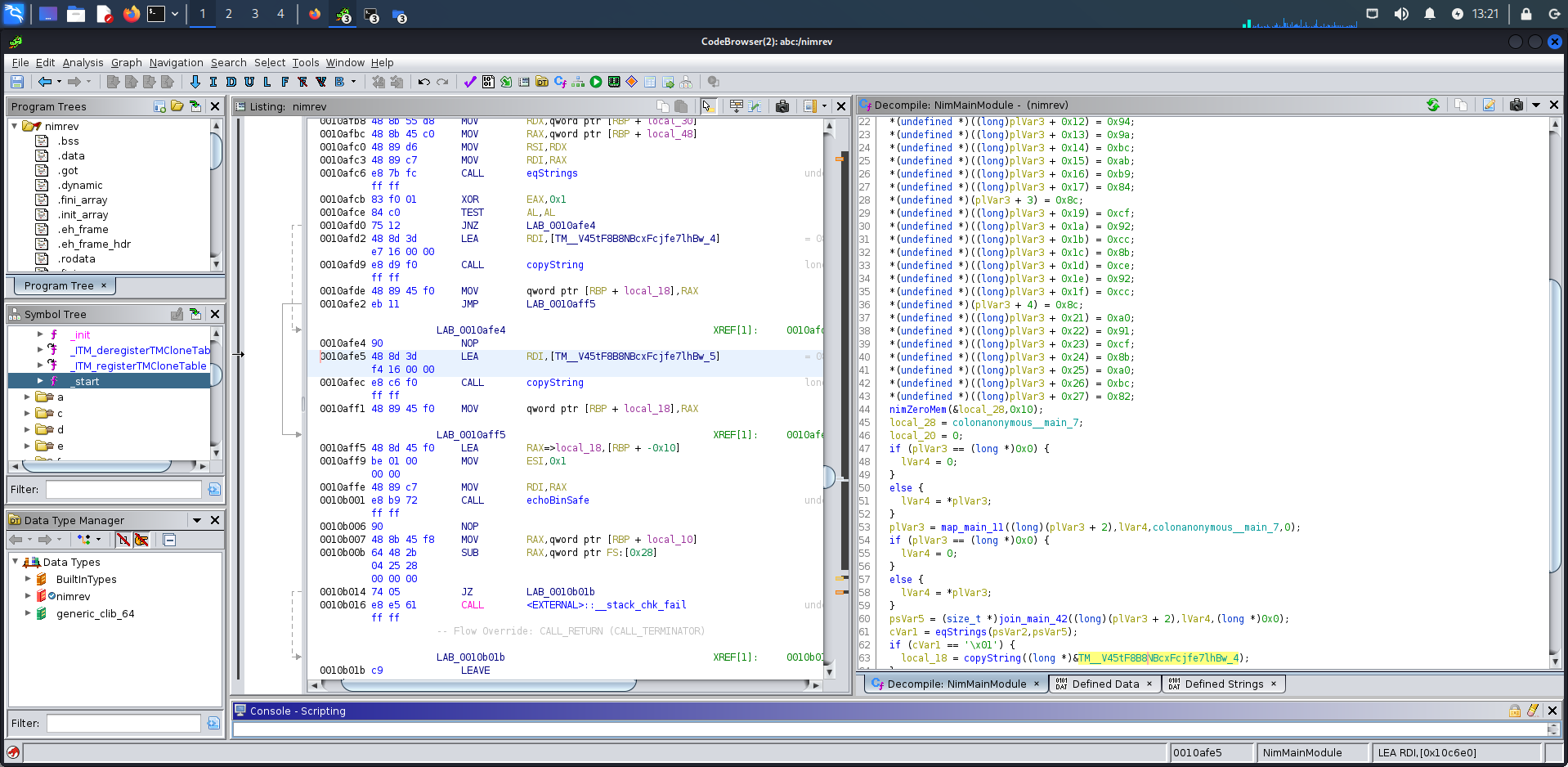This screenshot has height=767, width=1568.
Task: Go to the next data (D icon)
Action: (231, 82)
